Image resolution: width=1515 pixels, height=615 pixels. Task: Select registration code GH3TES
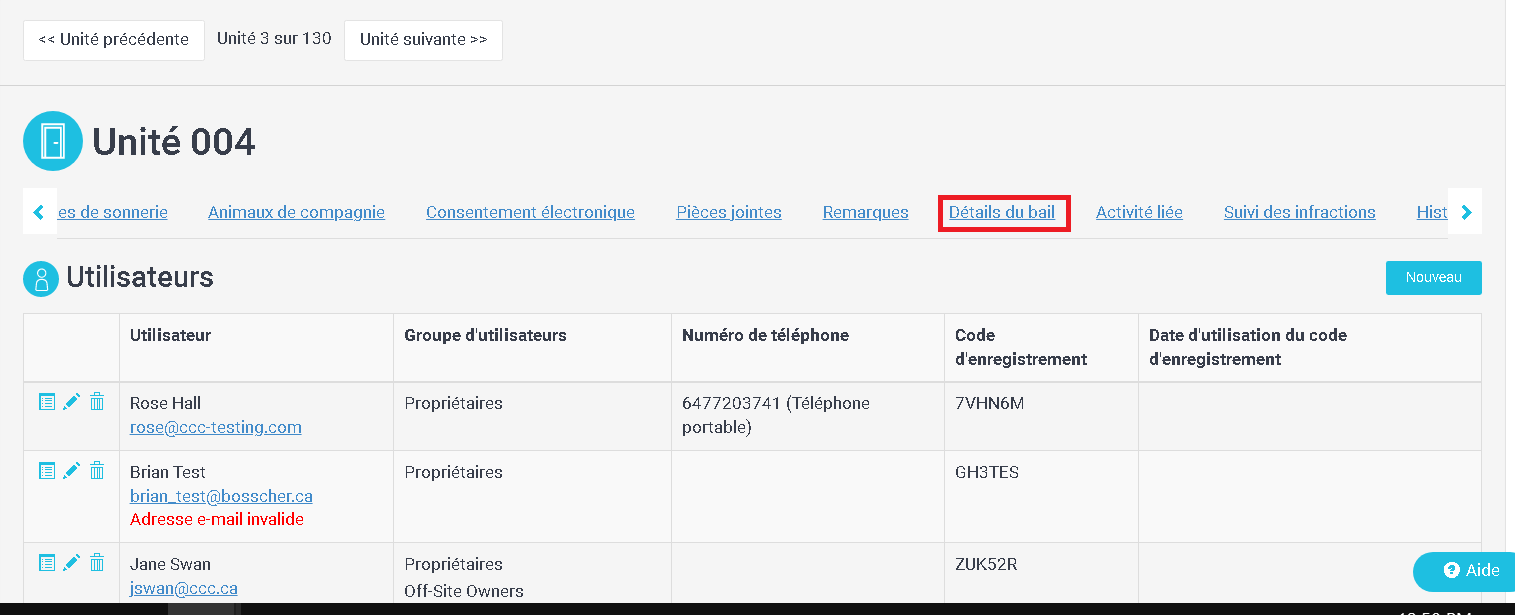[987, 472]
